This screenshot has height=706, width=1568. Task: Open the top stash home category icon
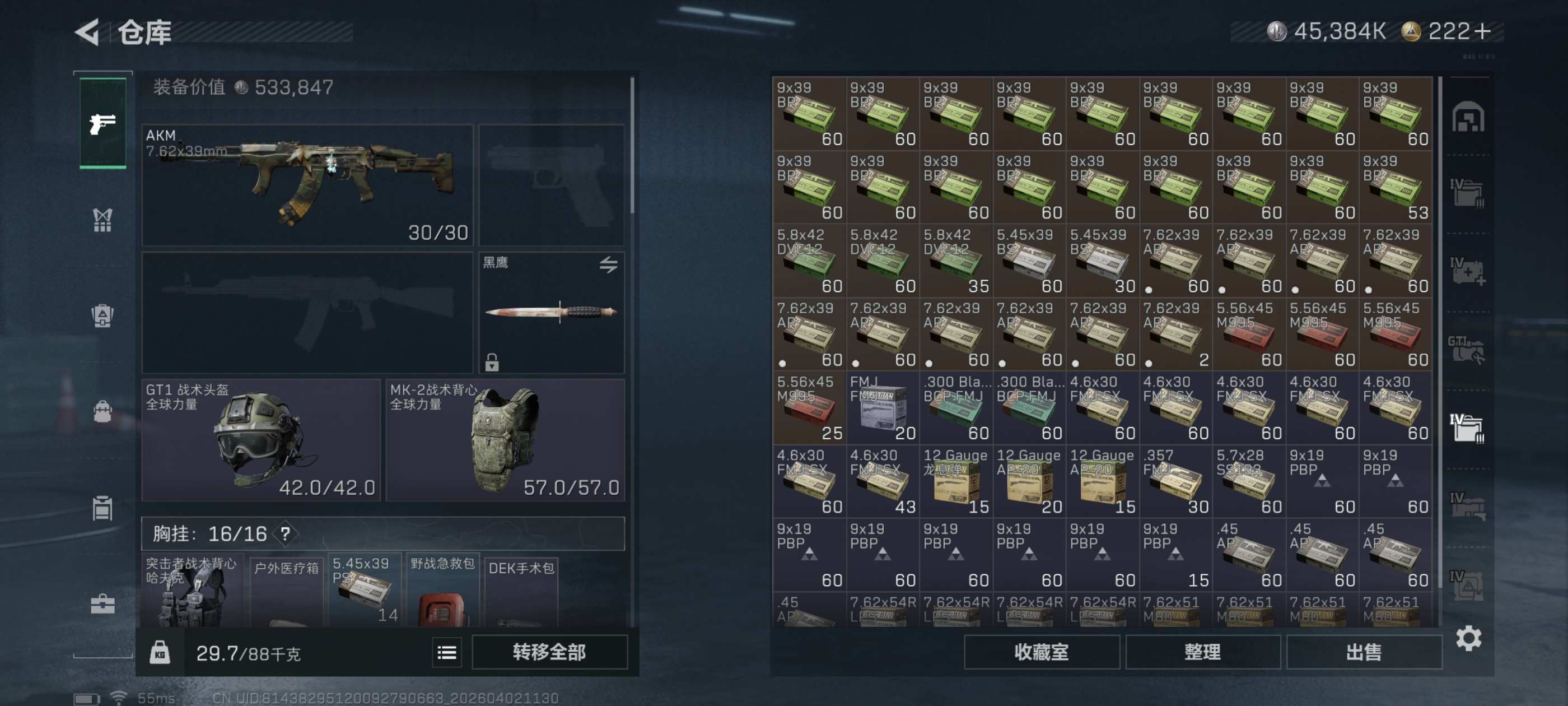pyautogui.click(x=1468, y=117)
